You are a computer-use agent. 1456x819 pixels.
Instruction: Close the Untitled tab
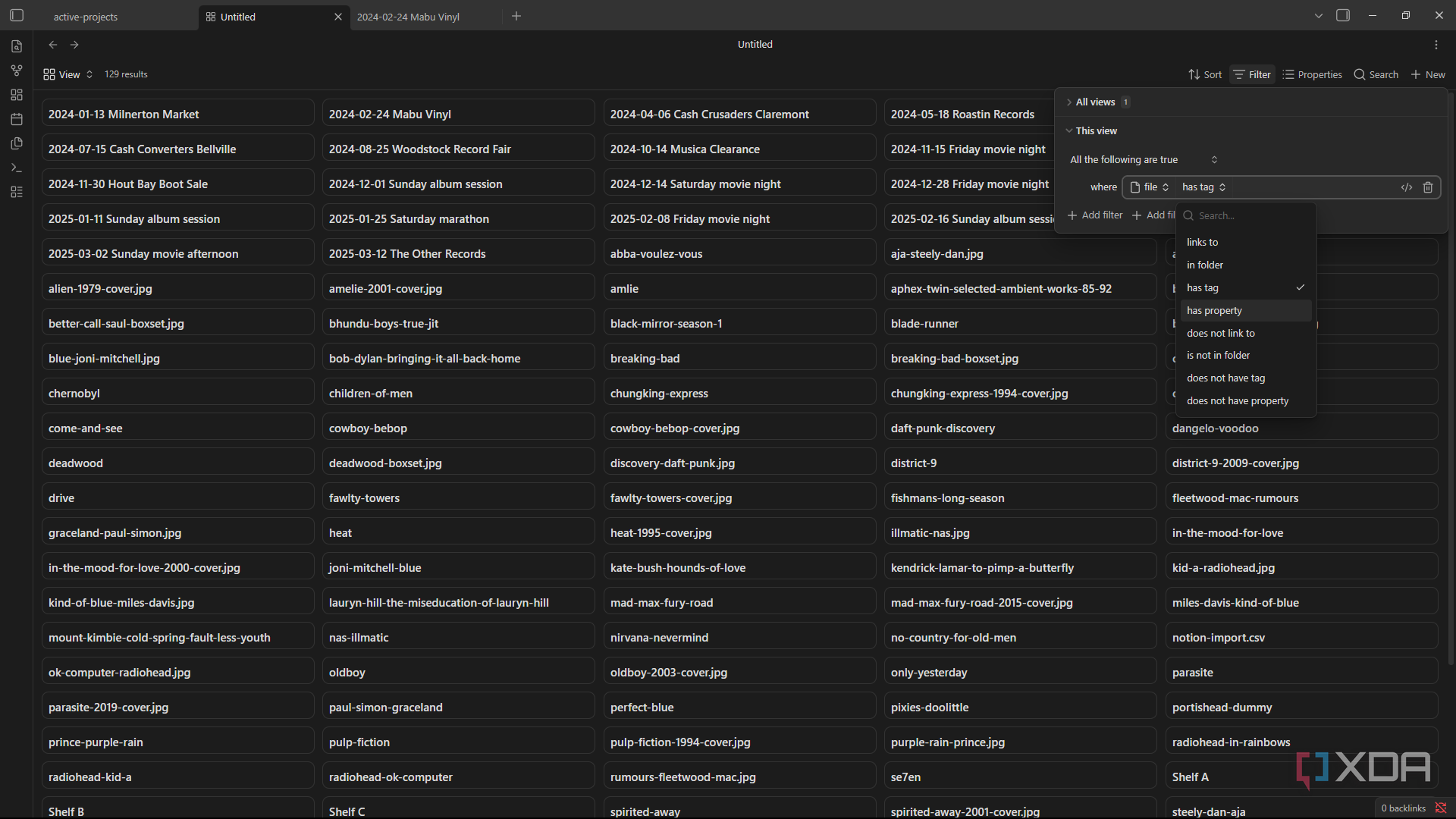(x=338, y=17)
